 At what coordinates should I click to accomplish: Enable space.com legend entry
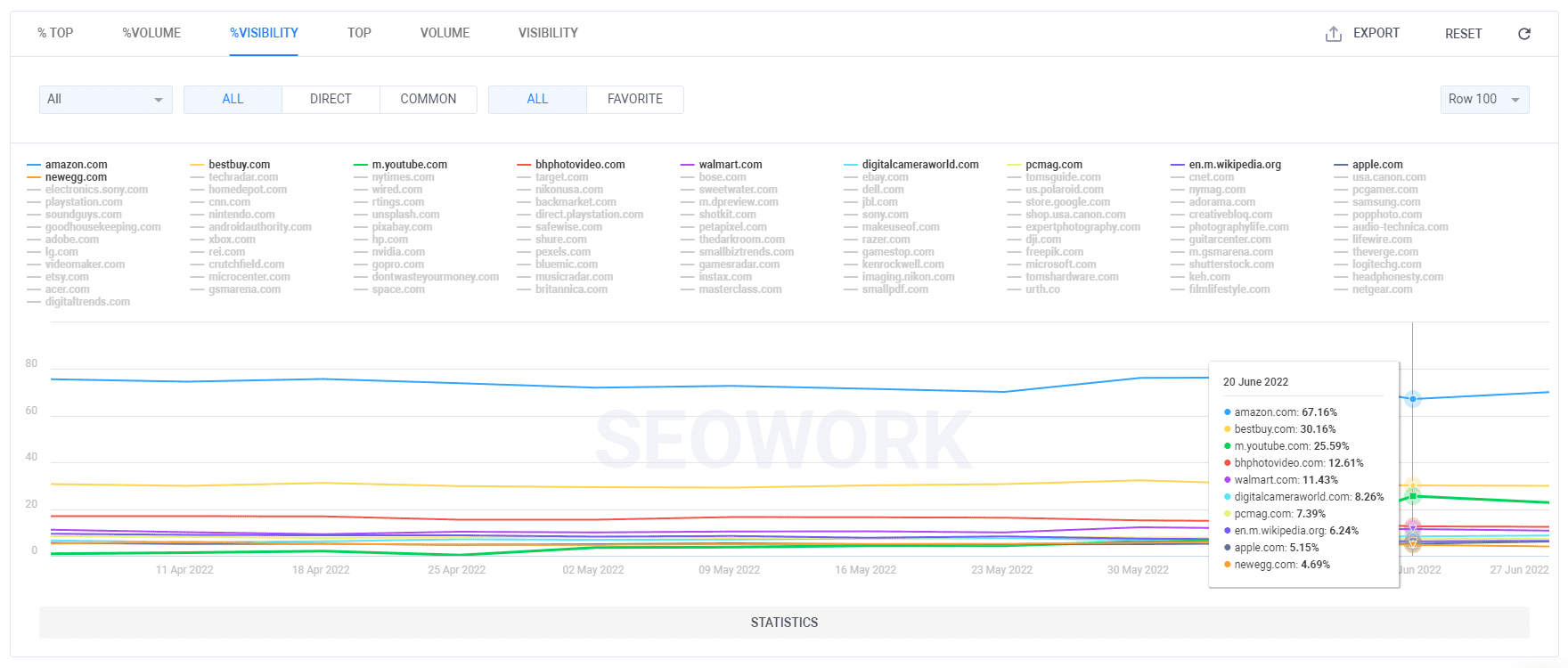coord(389,289)
